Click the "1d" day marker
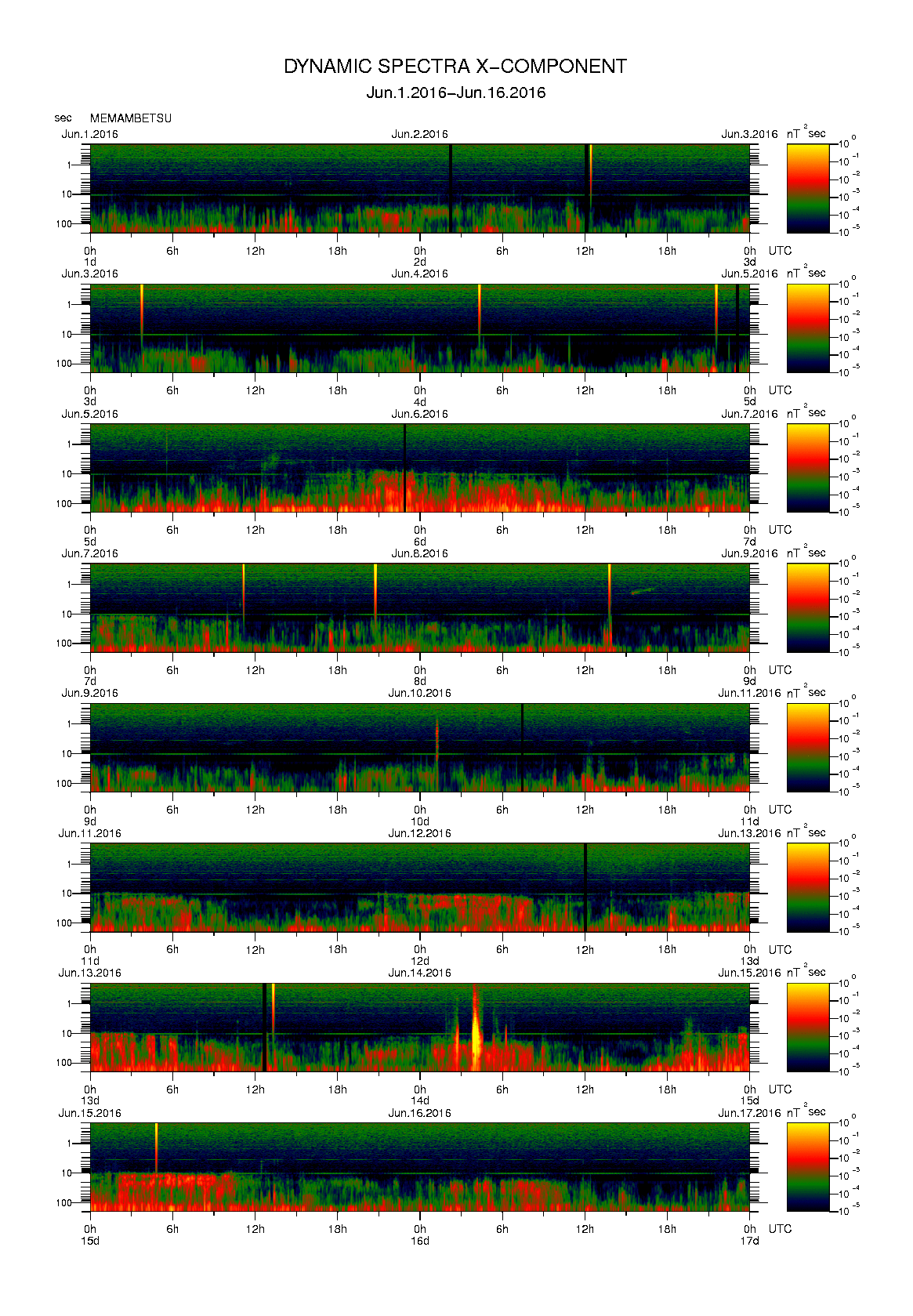Screen dimensions: 913x1316 tap(90, 262)
